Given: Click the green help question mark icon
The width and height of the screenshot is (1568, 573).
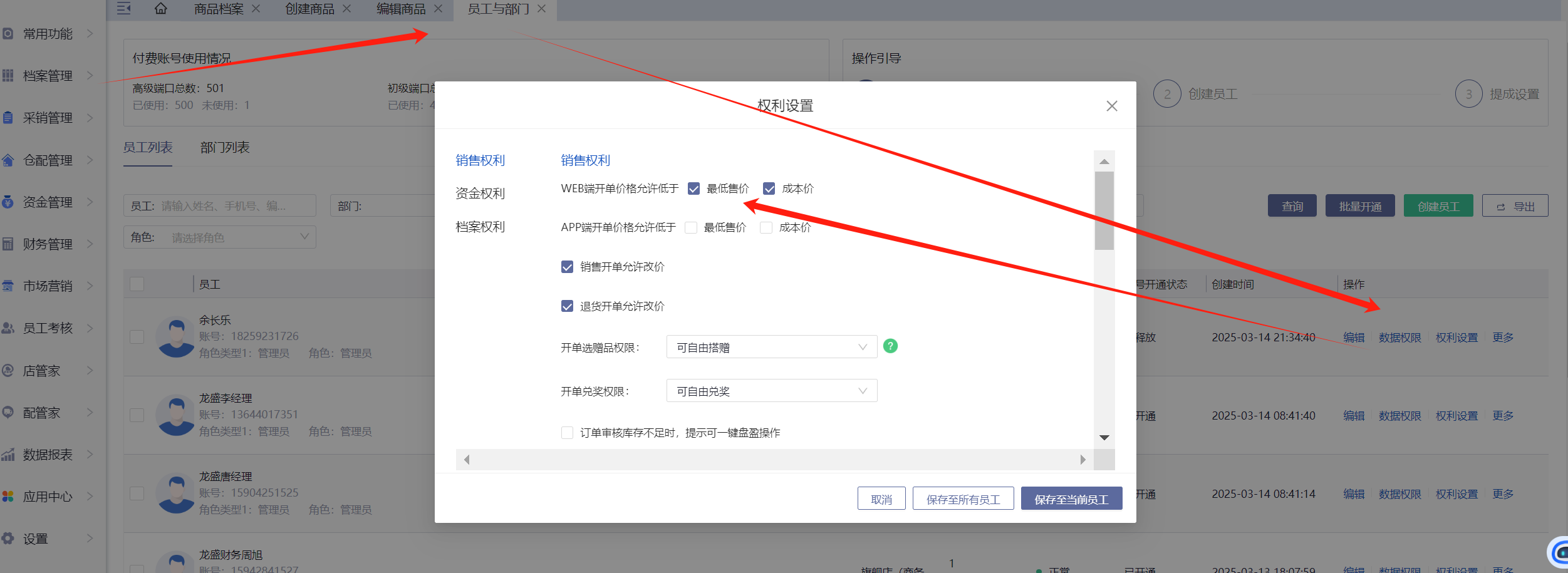Looking at the screenshot, I should click(890, 346).
